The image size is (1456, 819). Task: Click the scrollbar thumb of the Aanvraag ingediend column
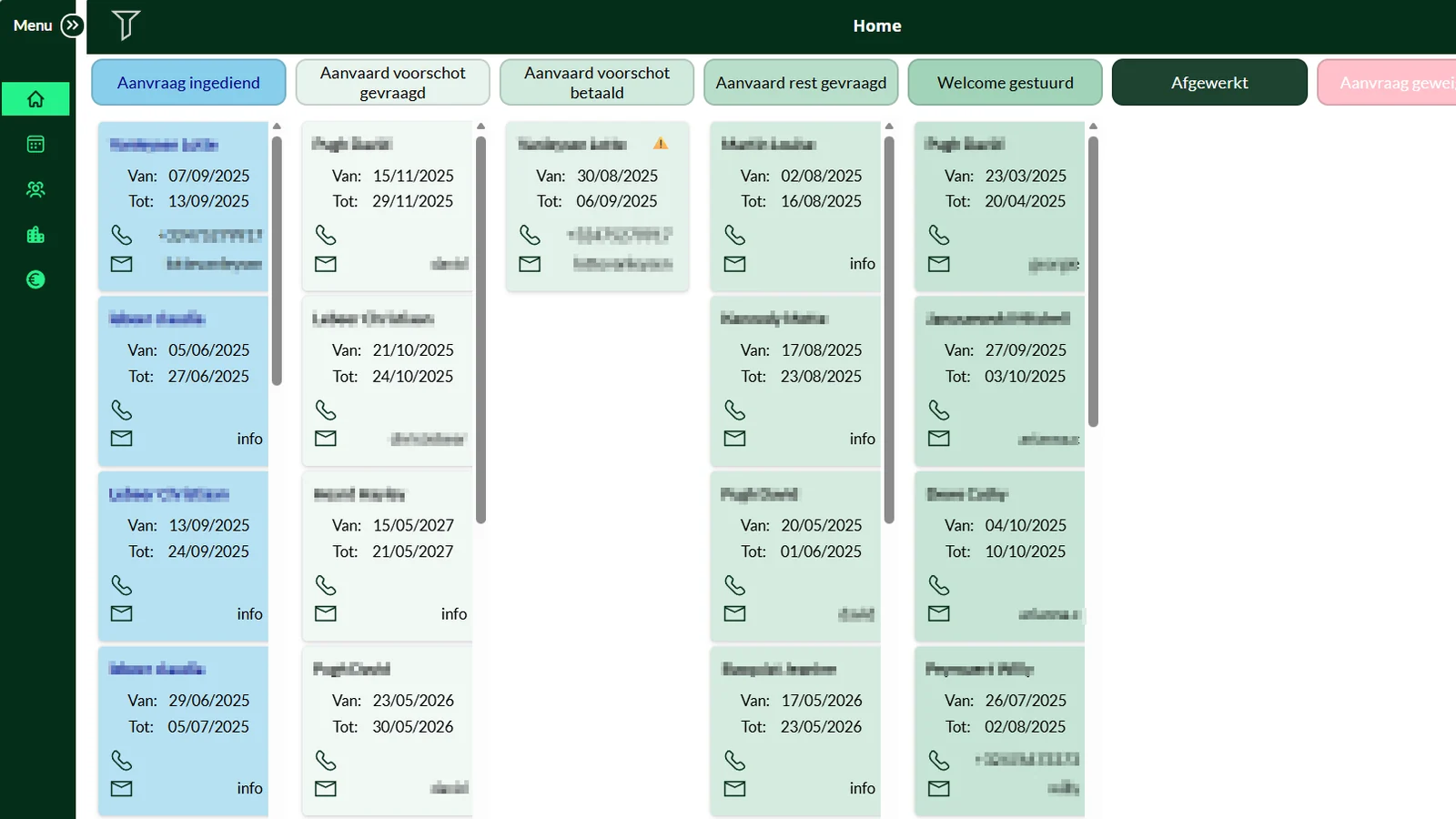pos(277,260)
